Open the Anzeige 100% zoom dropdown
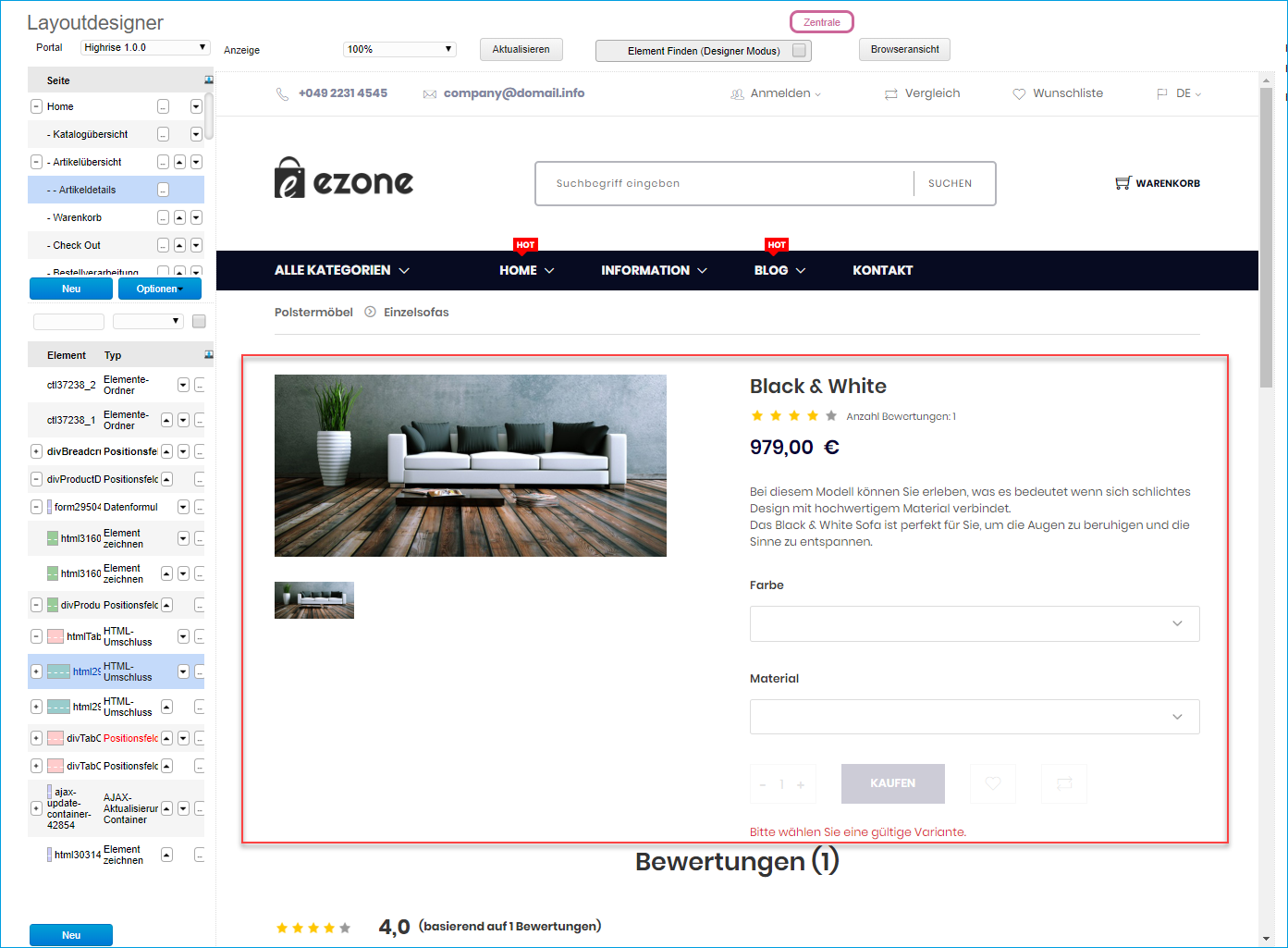1288x948 pixels. [x=399, y=49]
